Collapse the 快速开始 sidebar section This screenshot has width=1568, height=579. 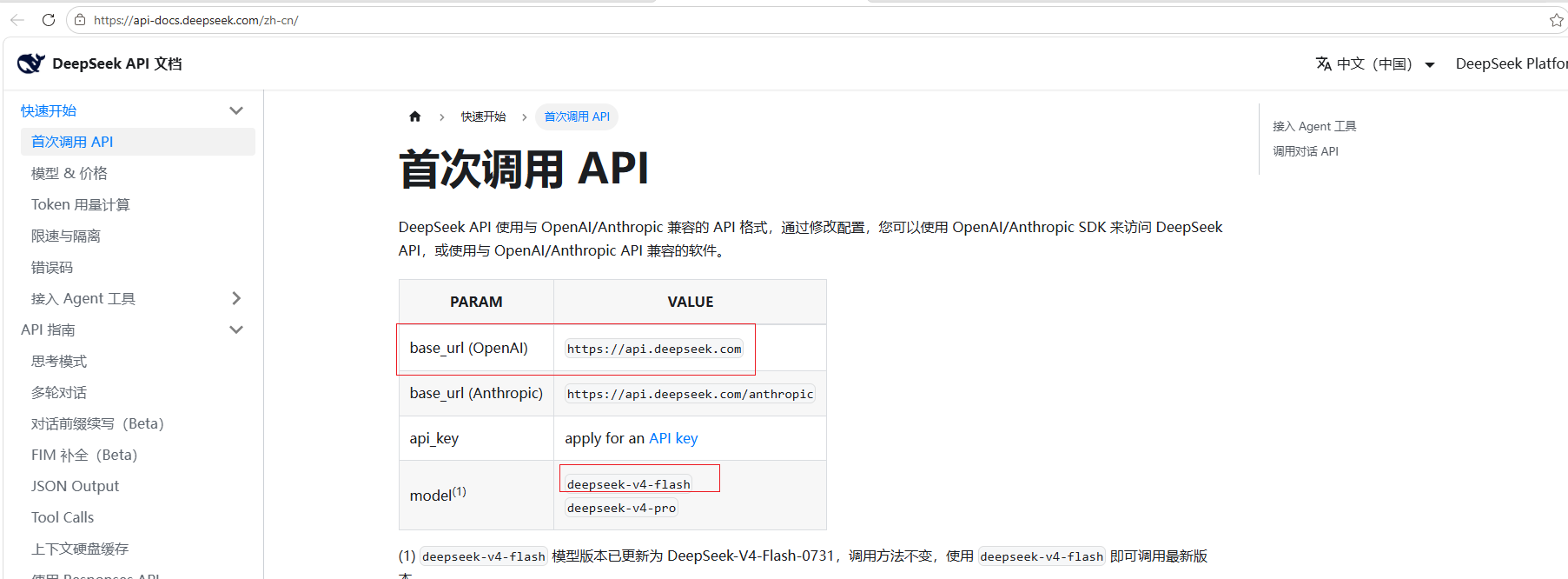tap(236, 110)
